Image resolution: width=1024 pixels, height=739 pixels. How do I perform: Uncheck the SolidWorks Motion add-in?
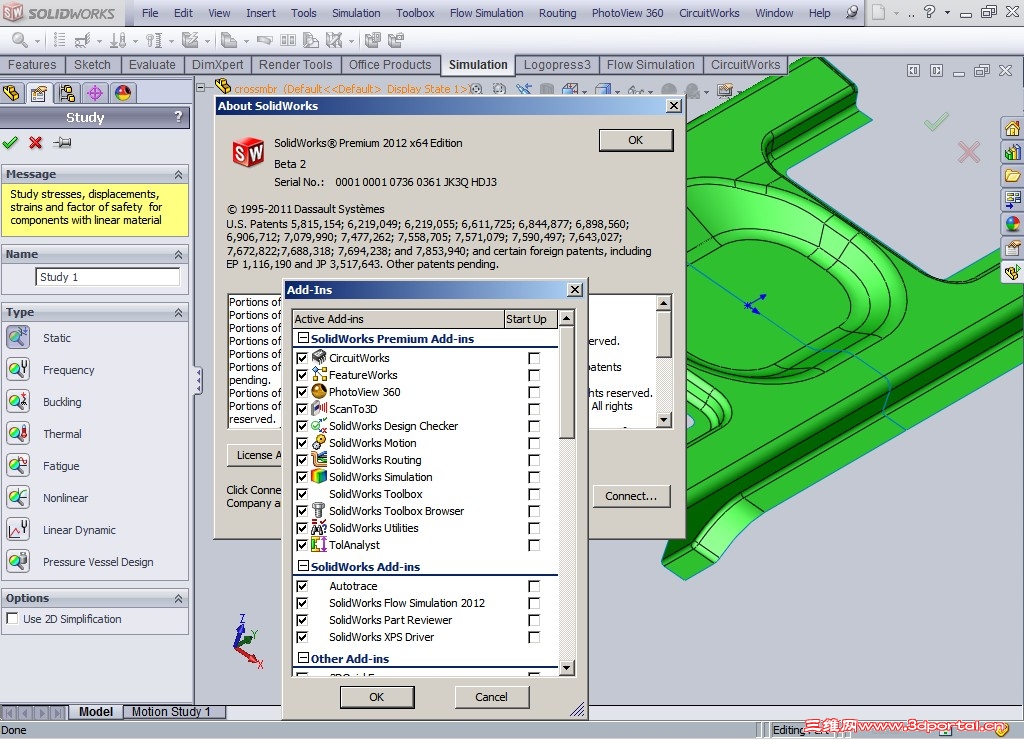pos(302,443)
